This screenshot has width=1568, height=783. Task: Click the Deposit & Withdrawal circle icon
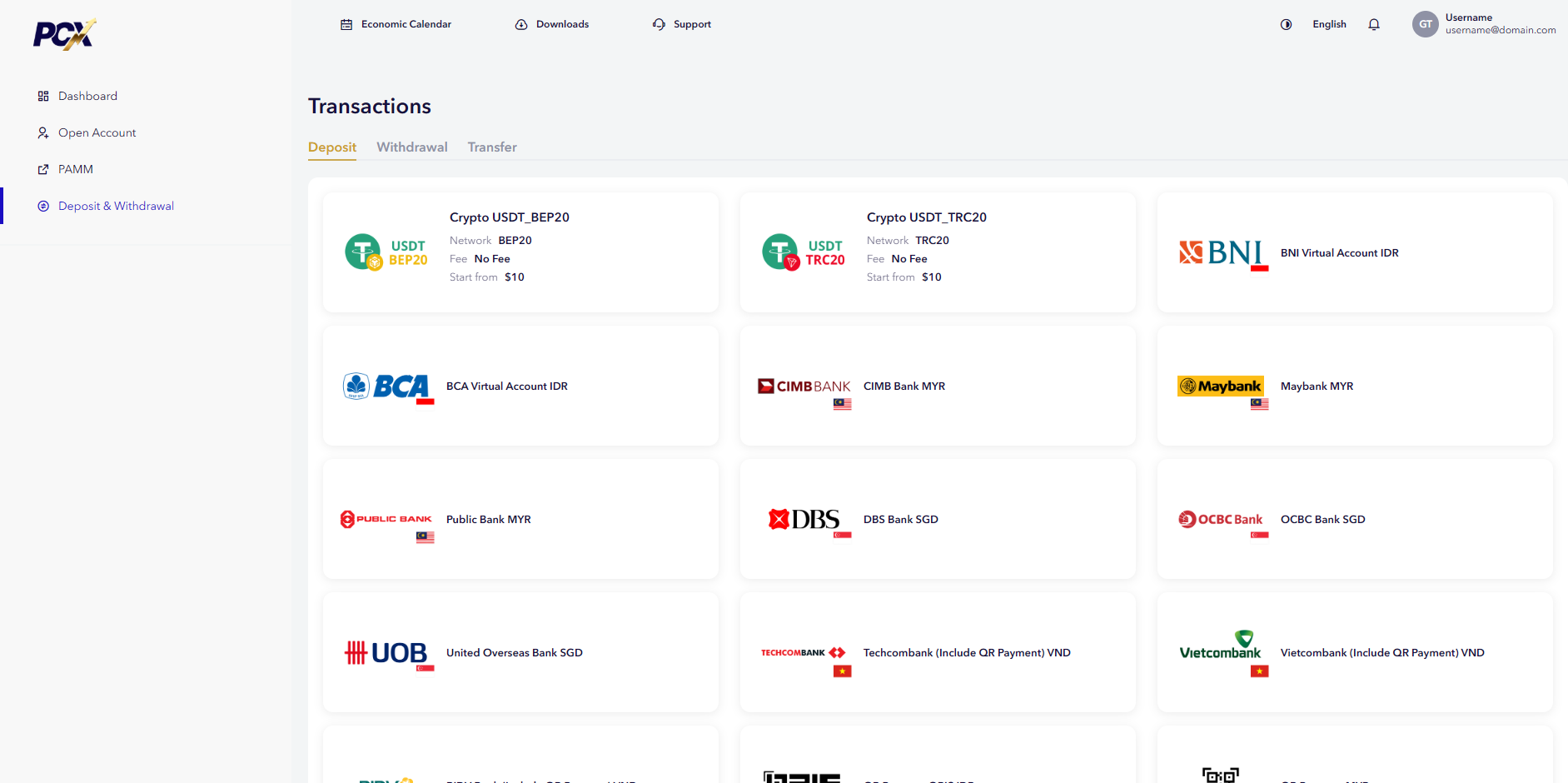(x=43, y=206)
